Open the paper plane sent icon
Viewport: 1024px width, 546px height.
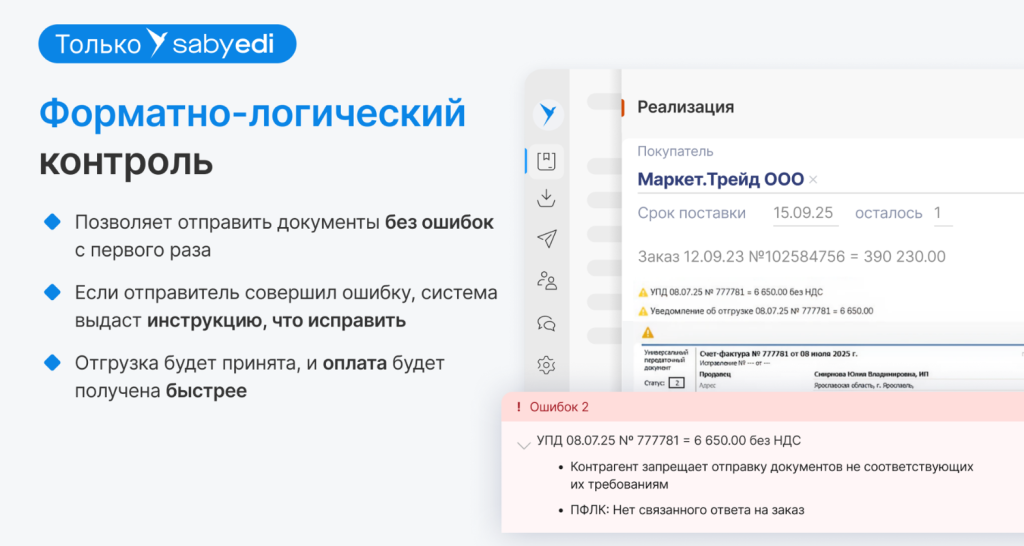(547, 238)
